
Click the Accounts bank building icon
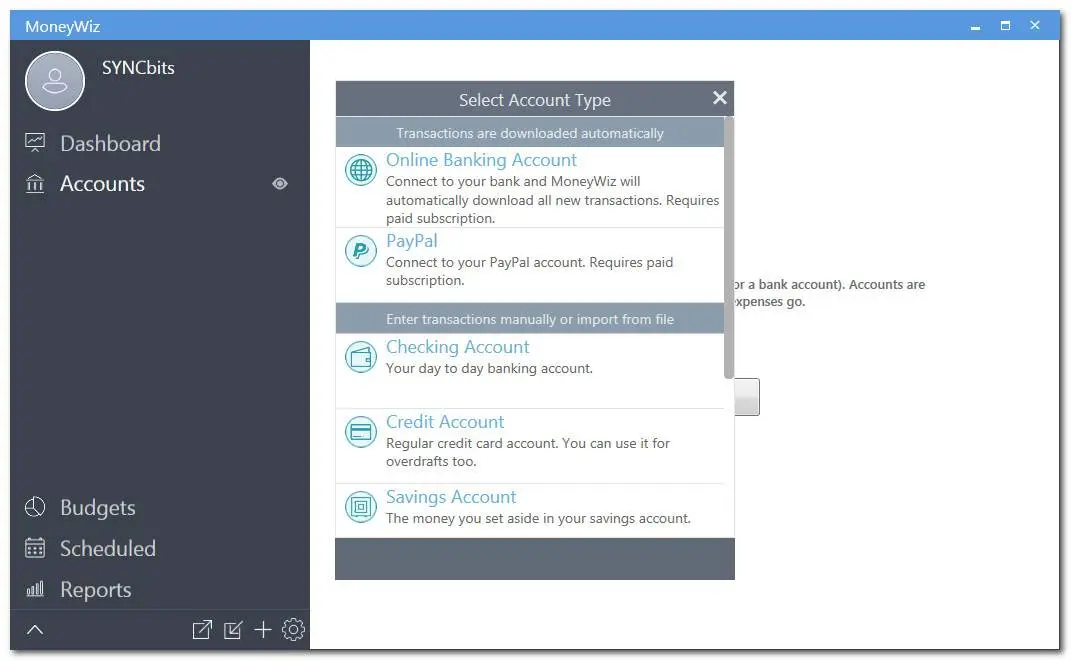(x=35, y=183)
